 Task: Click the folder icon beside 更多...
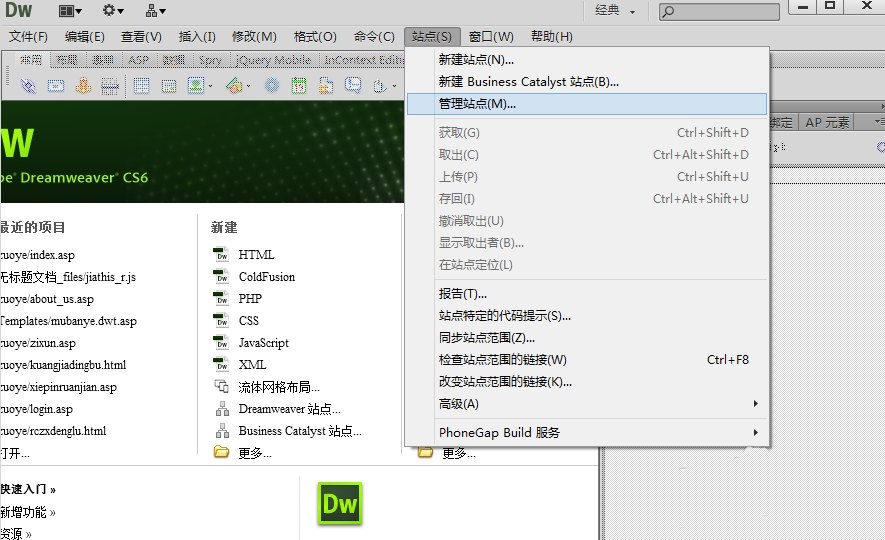221,453
